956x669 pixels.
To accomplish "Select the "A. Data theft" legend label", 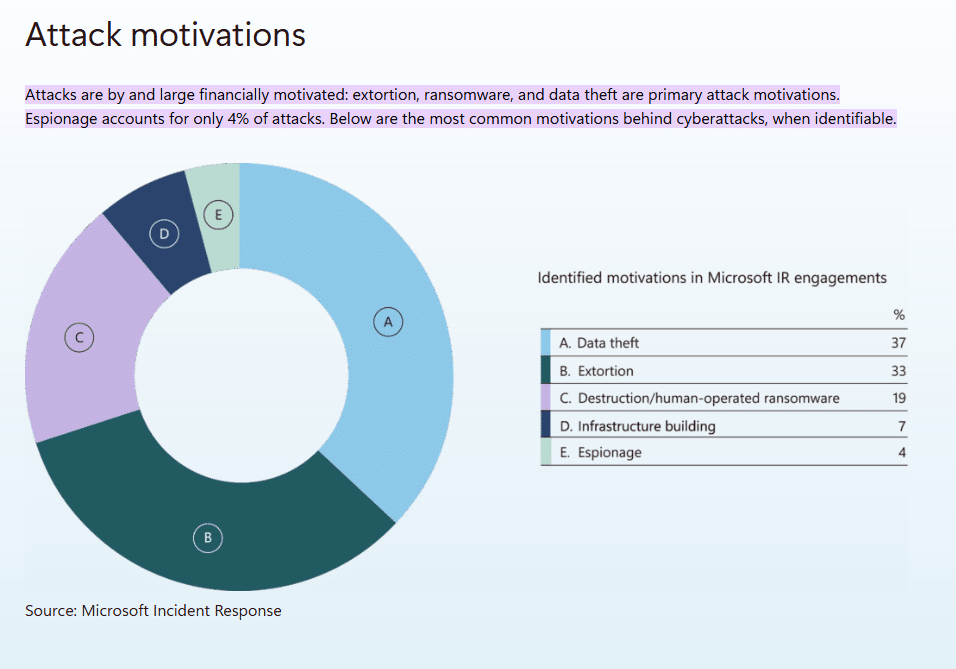I will pyautogui.click(x=599, y=343).
